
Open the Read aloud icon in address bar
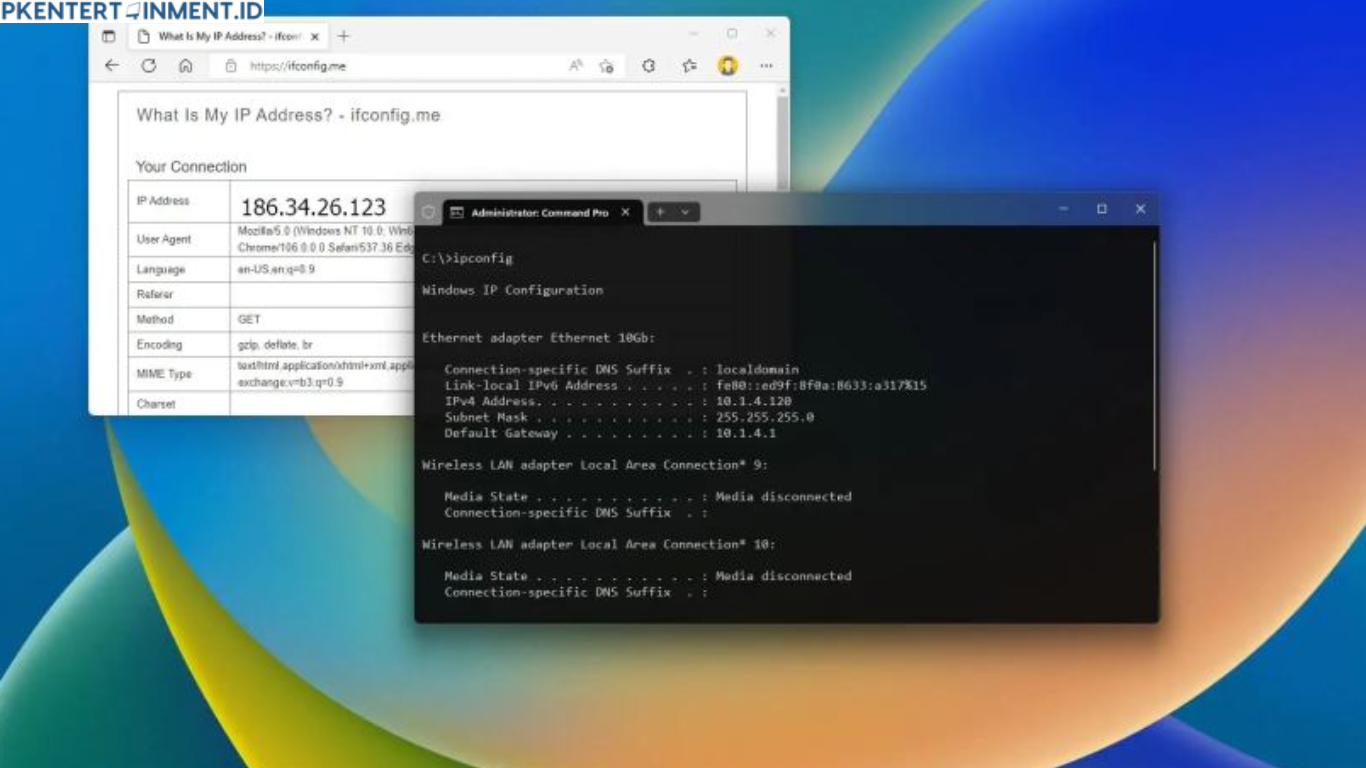pyautogui.click(x=576, y=66)
